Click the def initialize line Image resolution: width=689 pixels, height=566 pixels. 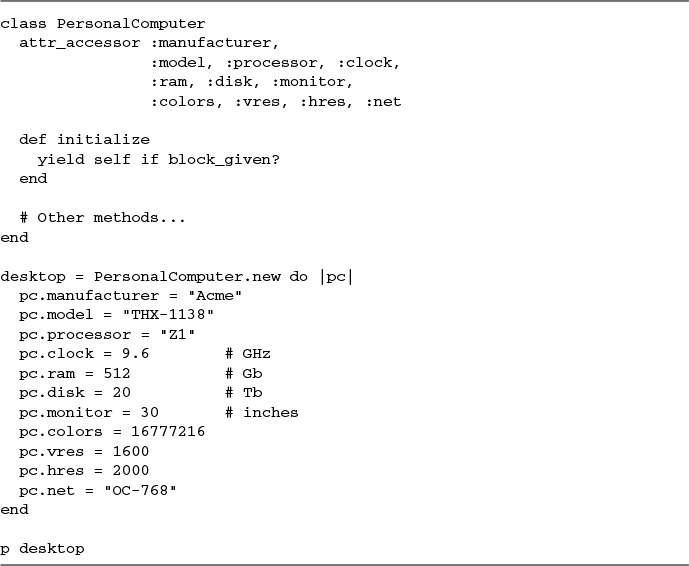point(84,140)
